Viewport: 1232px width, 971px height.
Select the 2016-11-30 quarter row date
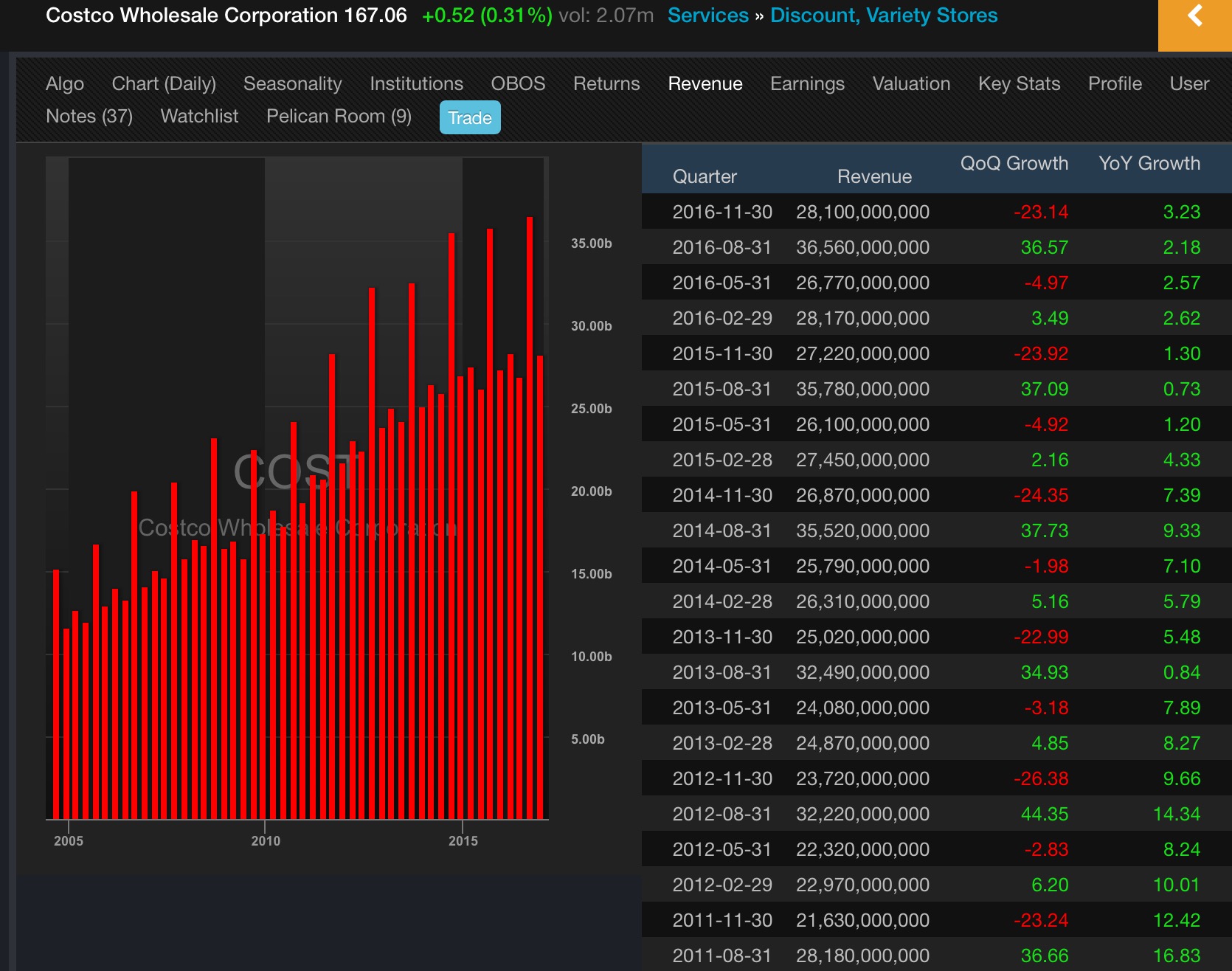[x=722, y=212]
